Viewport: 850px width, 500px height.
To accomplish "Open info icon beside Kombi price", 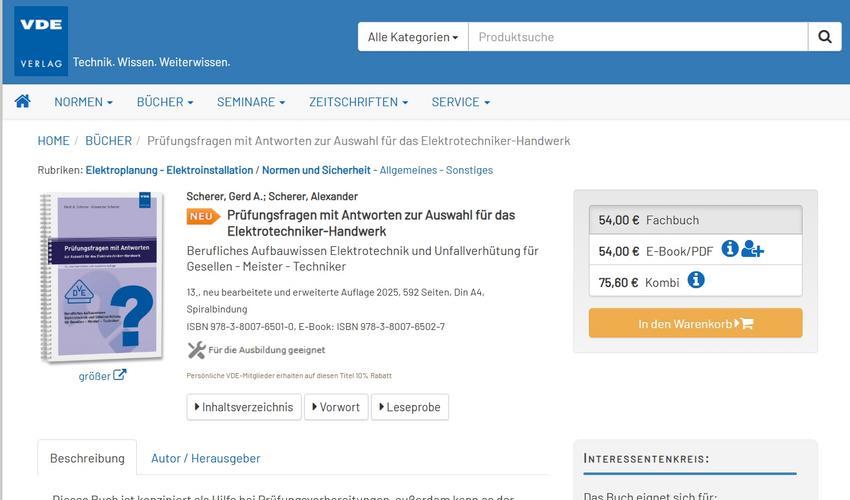I will pos(696,280).
